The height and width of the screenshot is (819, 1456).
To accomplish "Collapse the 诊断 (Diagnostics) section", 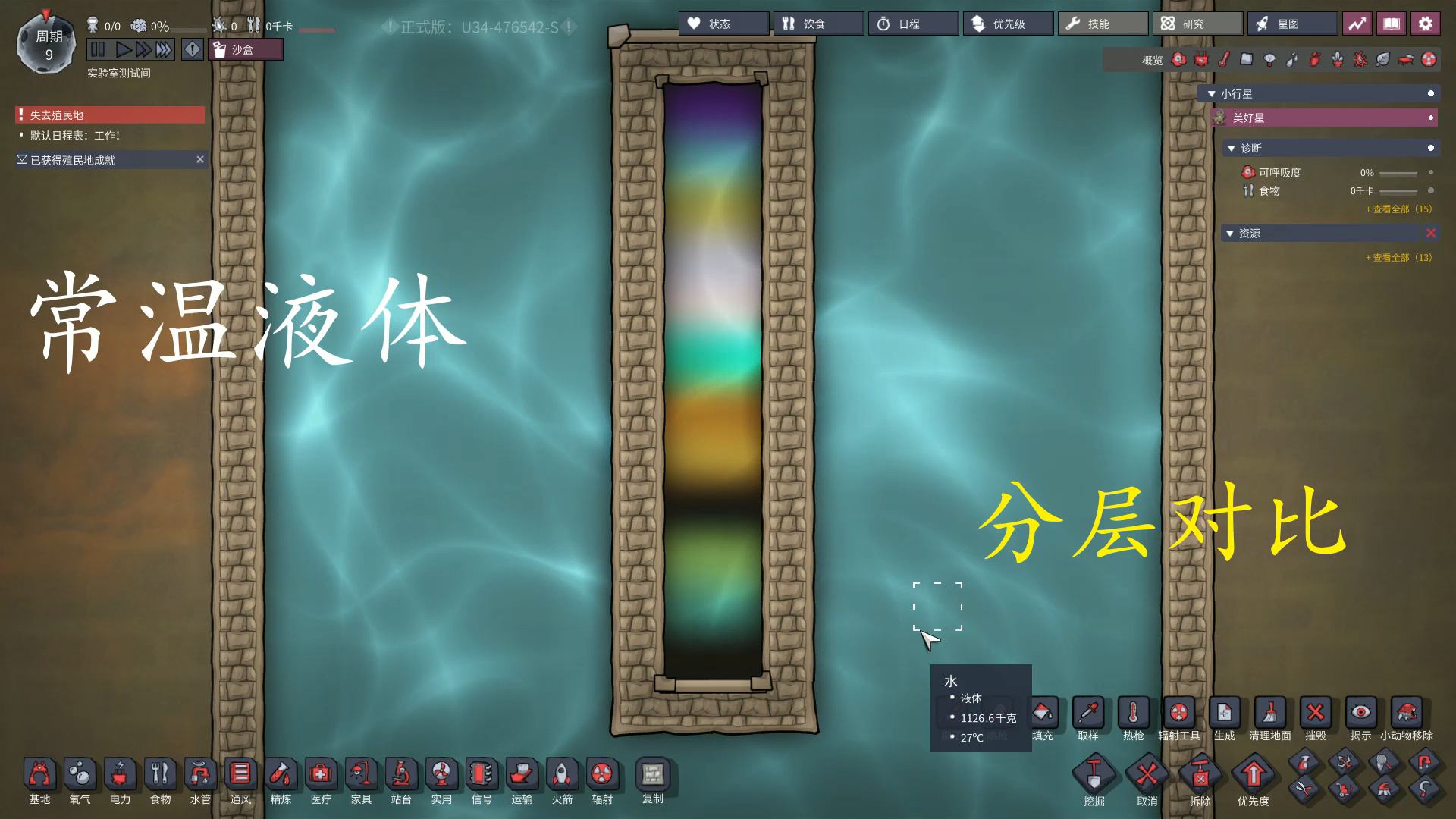I will coord(1232,149).
